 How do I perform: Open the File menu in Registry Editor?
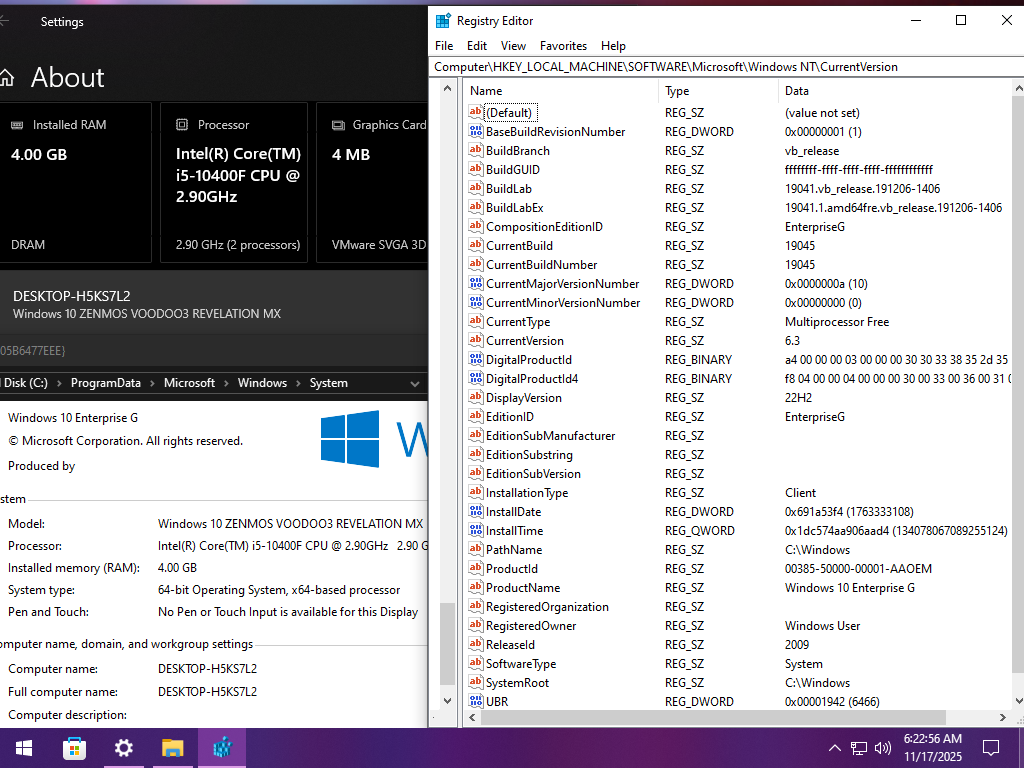443,46
